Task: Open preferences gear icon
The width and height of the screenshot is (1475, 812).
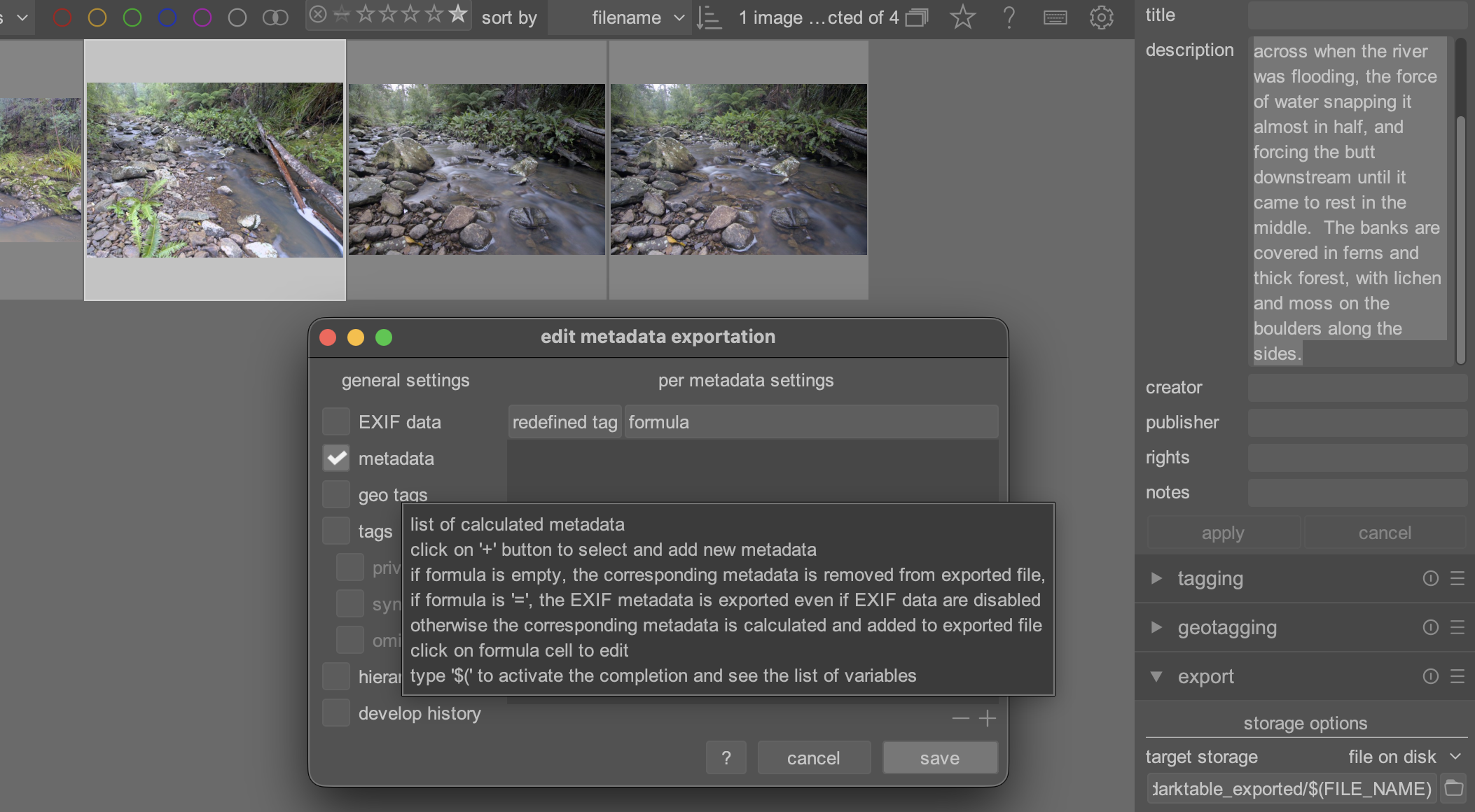Action: [1101, 17]
